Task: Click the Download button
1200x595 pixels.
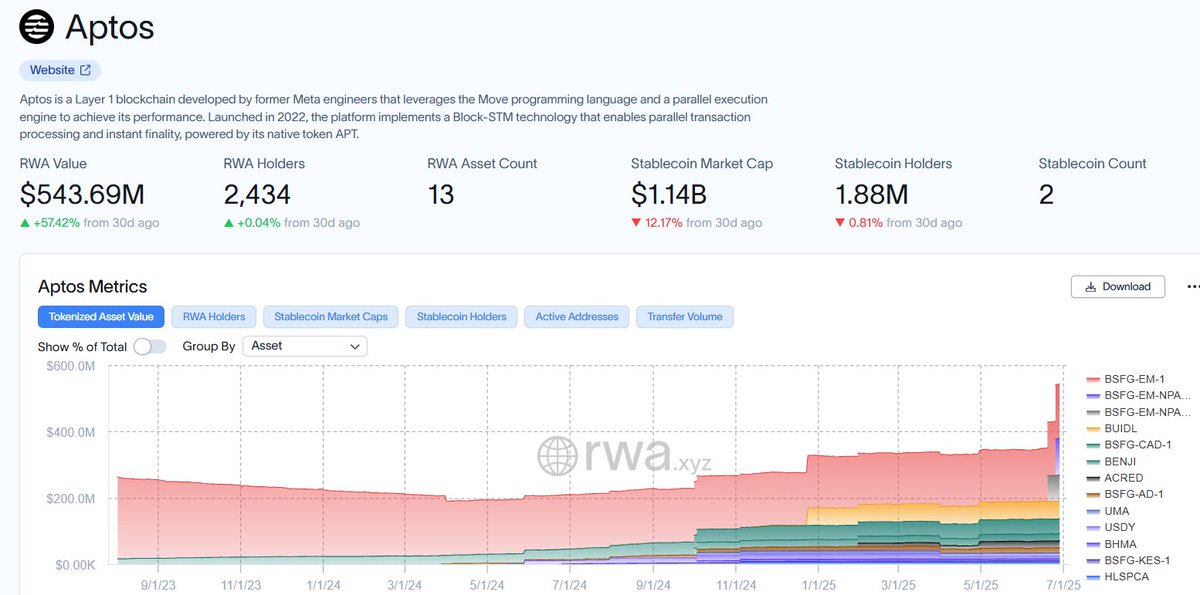Action: (x=1117, y=286)
